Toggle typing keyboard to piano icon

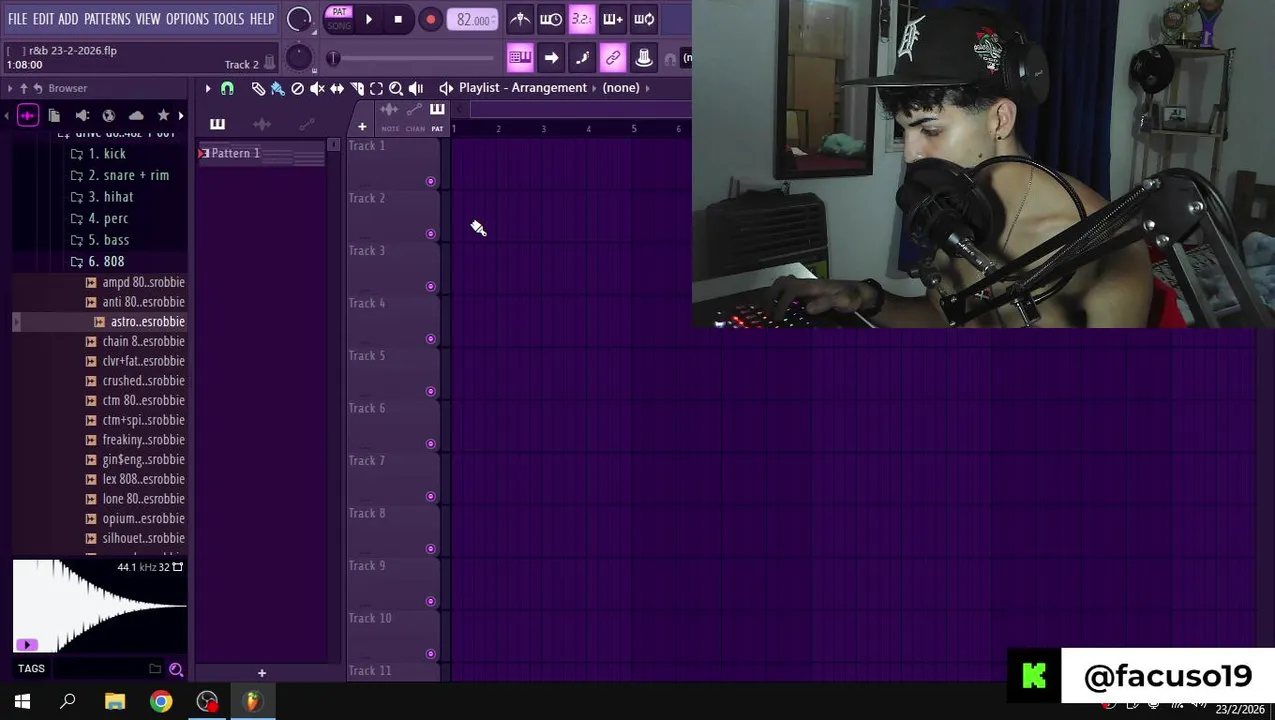pos(520,58)
